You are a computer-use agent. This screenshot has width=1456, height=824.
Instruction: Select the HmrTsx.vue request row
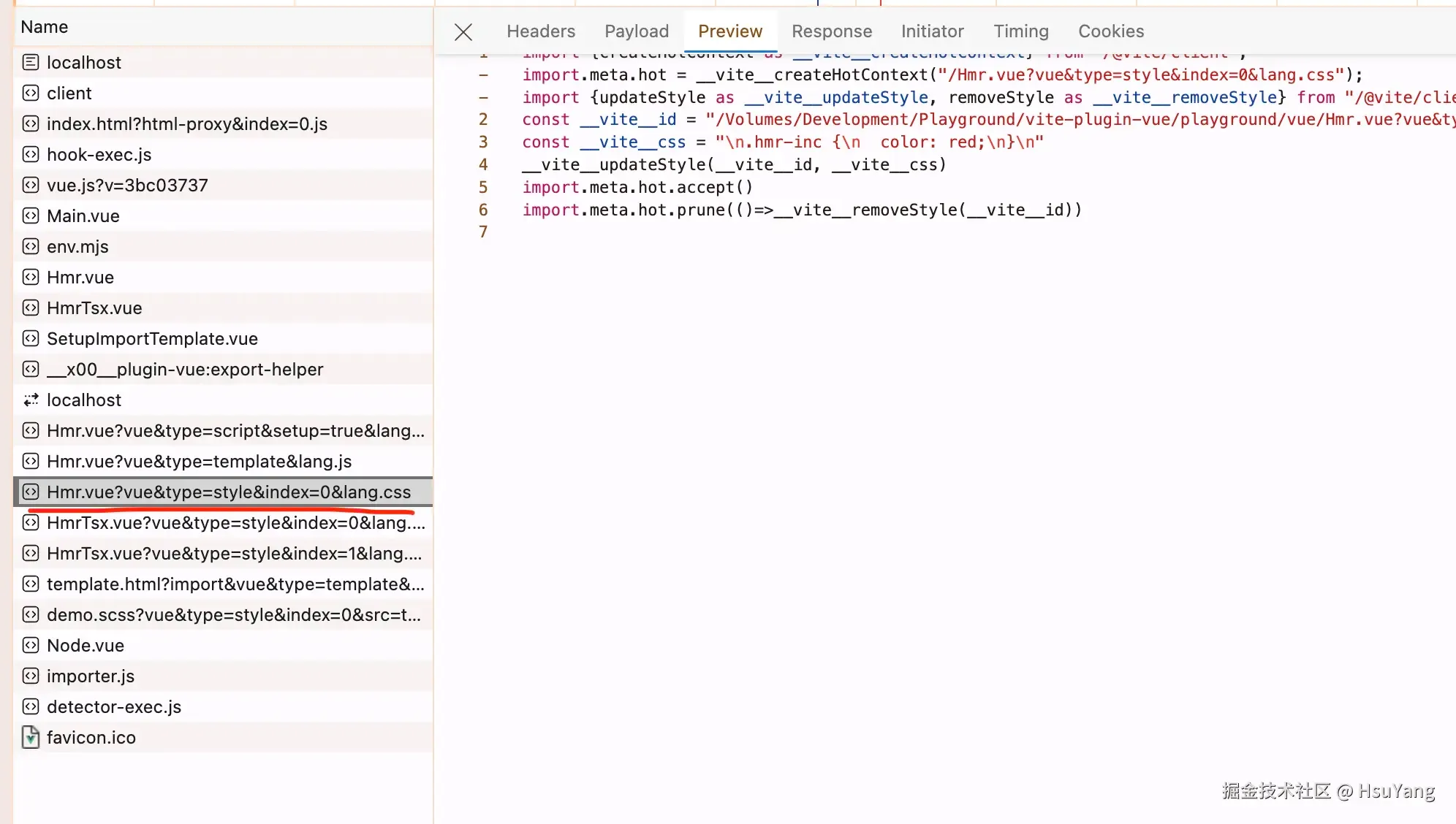[223, 308]
